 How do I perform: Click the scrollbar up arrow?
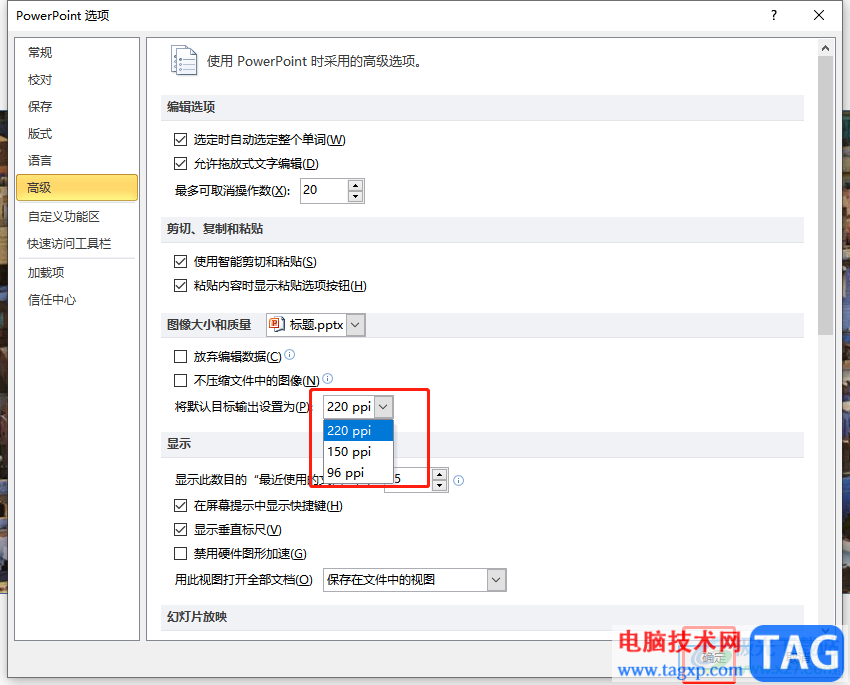[825, 48]
